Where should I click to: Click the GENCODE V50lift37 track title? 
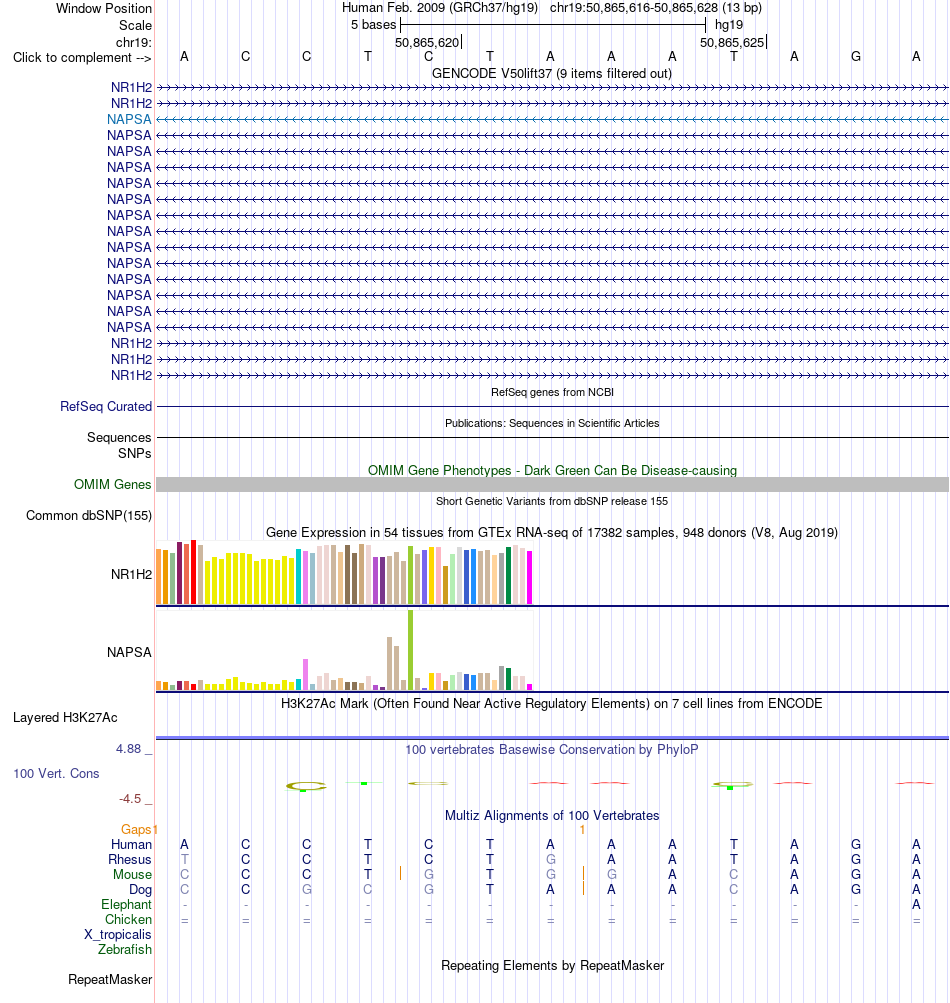pyautogui.click(x=552, y=74)
